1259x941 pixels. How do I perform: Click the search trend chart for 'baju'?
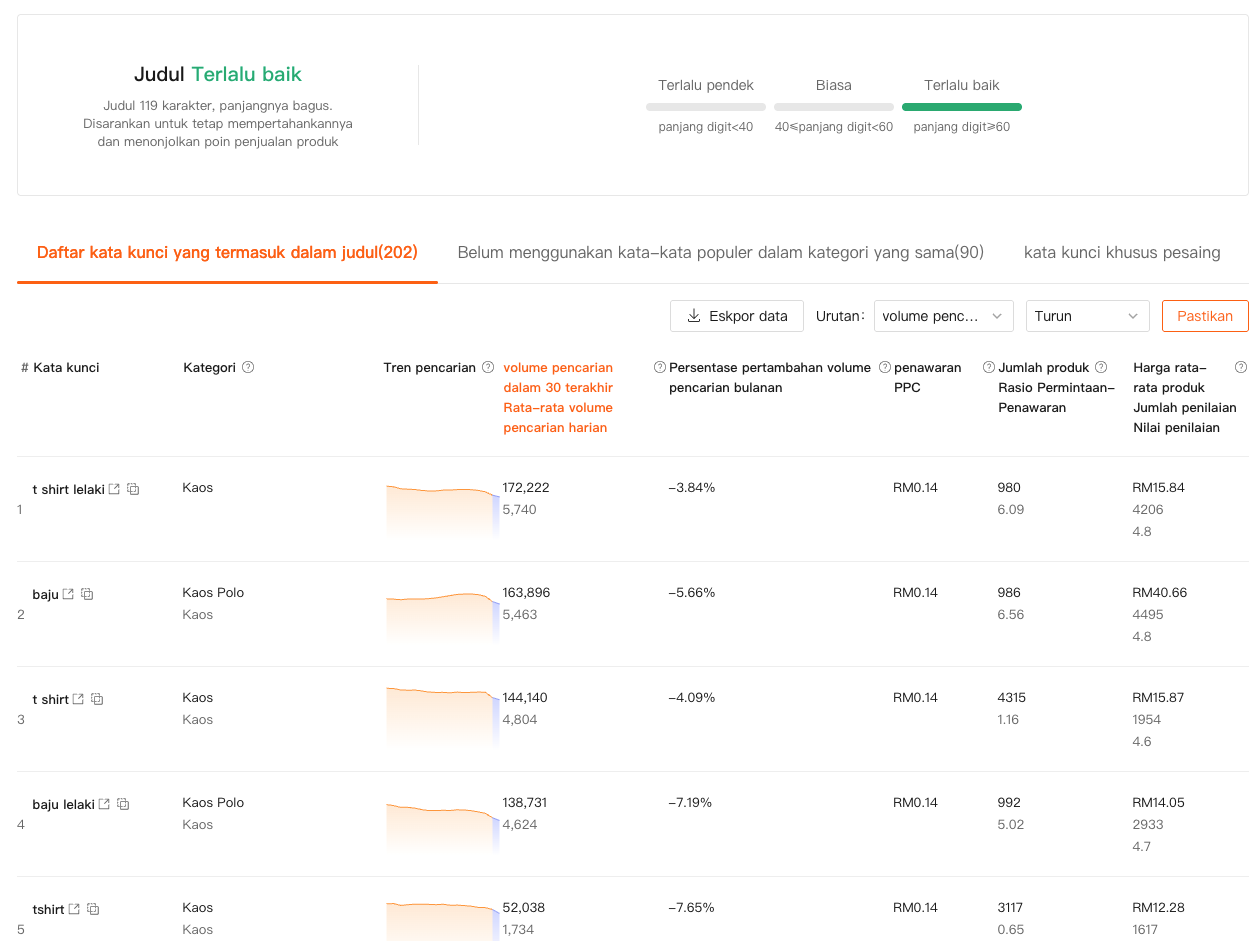(x=442, y=614)
